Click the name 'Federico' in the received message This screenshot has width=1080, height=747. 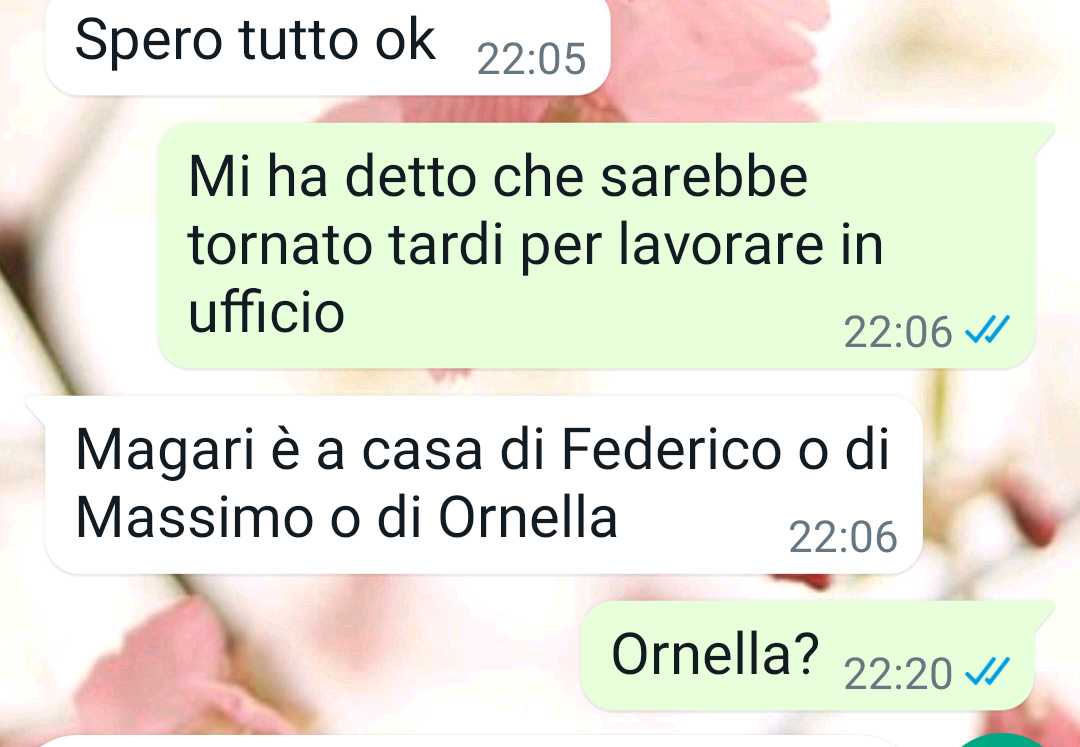[672, 449]
